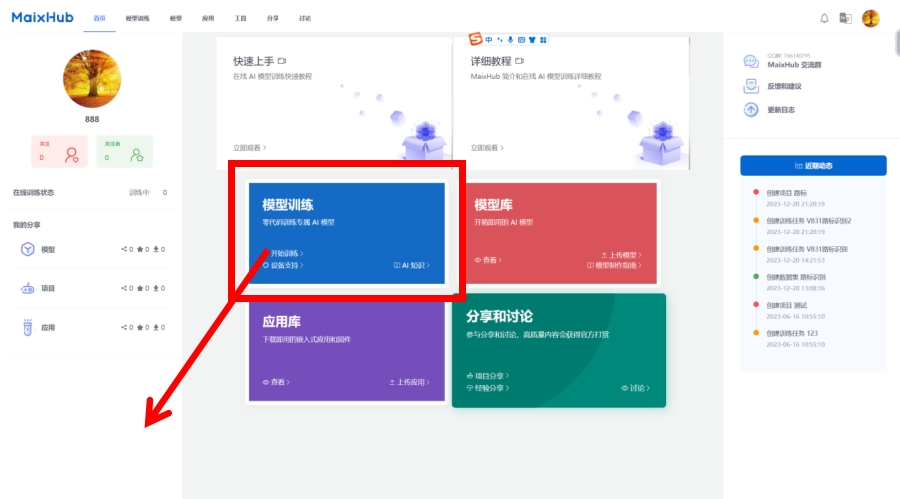Click 查看 on the purple 应用库 card
This screenshot has height=499, width=900.
click(x=276, y=382)
